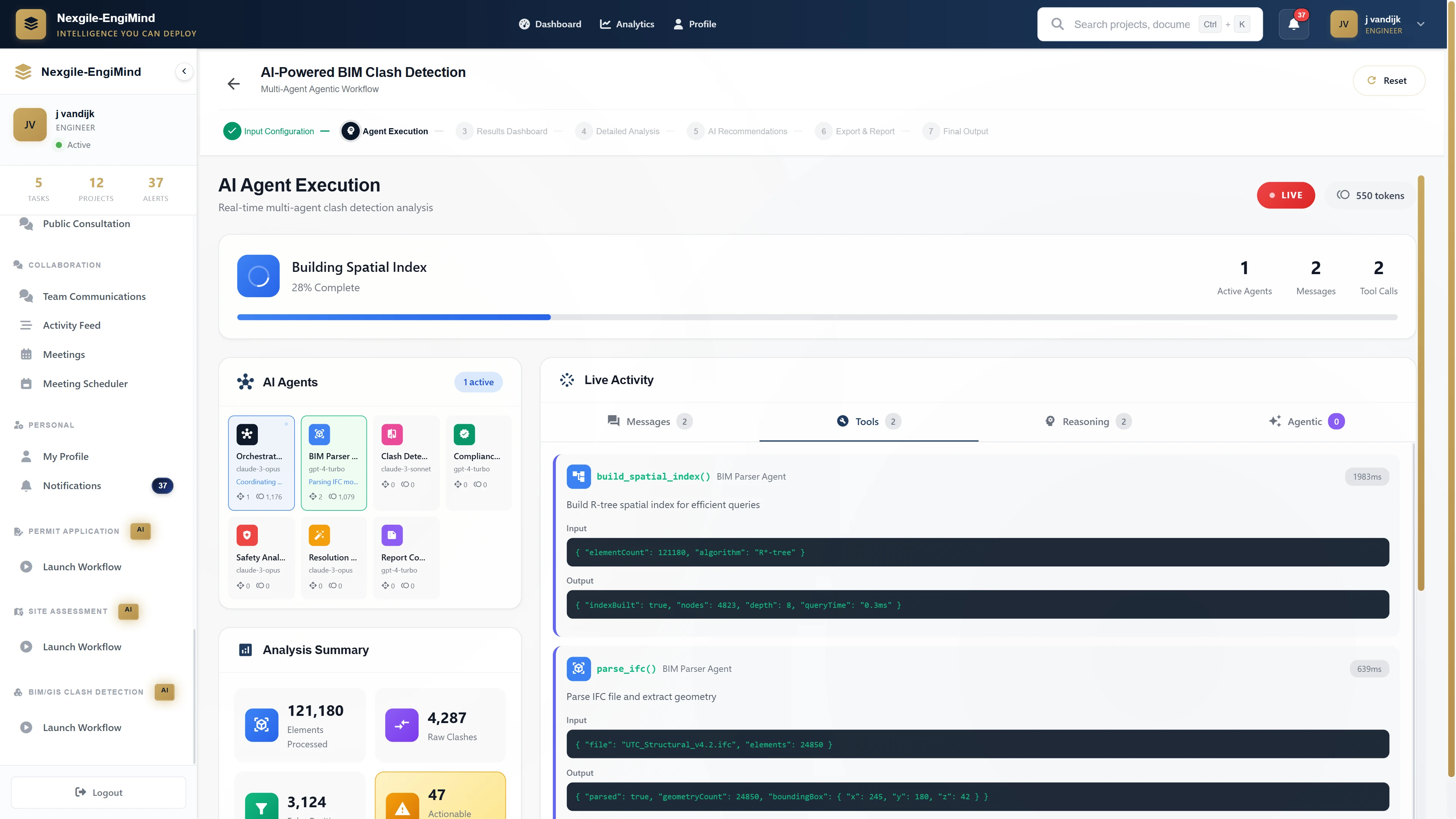Open the Analytics menu item

(627, 24)
